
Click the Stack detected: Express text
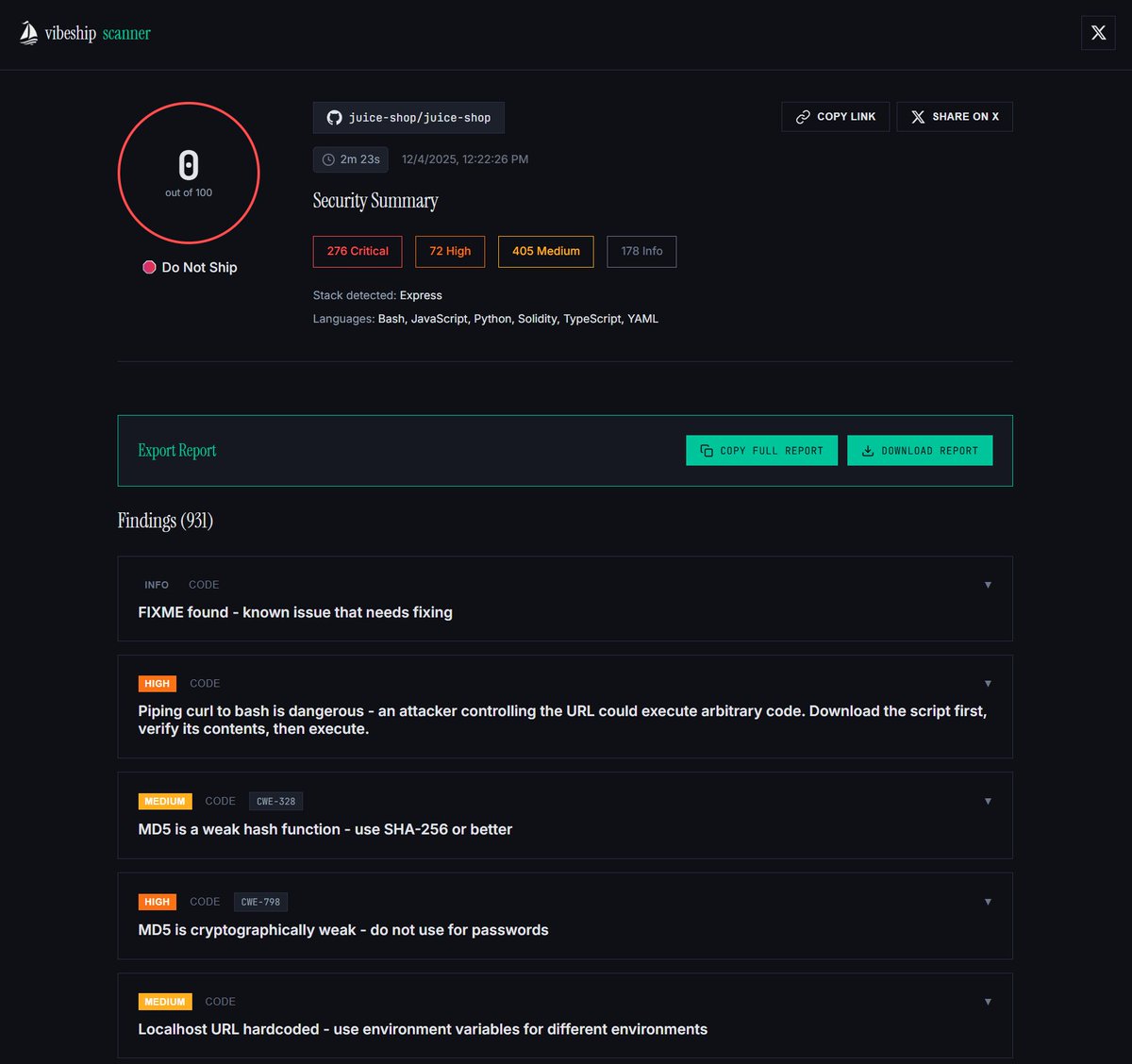pyautogui.click(x=377, y=295)
